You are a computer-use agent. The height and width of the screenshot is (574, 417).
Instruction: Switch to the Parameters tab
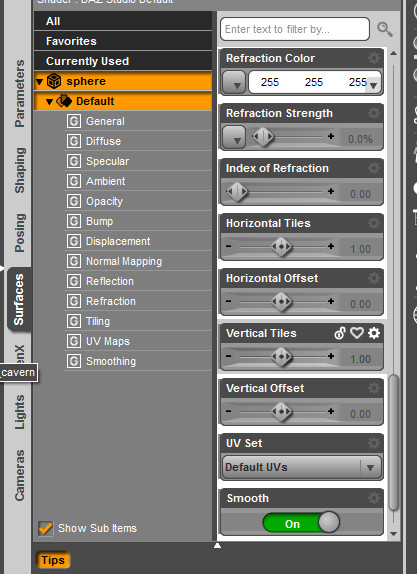[x=19, y=93]
